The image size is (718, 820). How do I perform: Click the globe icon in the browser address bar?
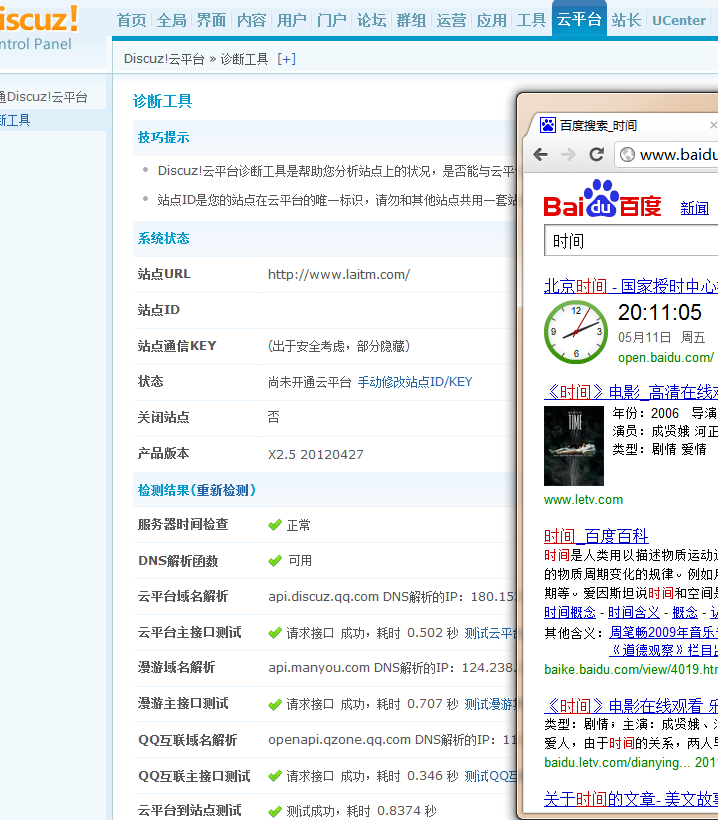pyautogui.click(x=627, y=155)
